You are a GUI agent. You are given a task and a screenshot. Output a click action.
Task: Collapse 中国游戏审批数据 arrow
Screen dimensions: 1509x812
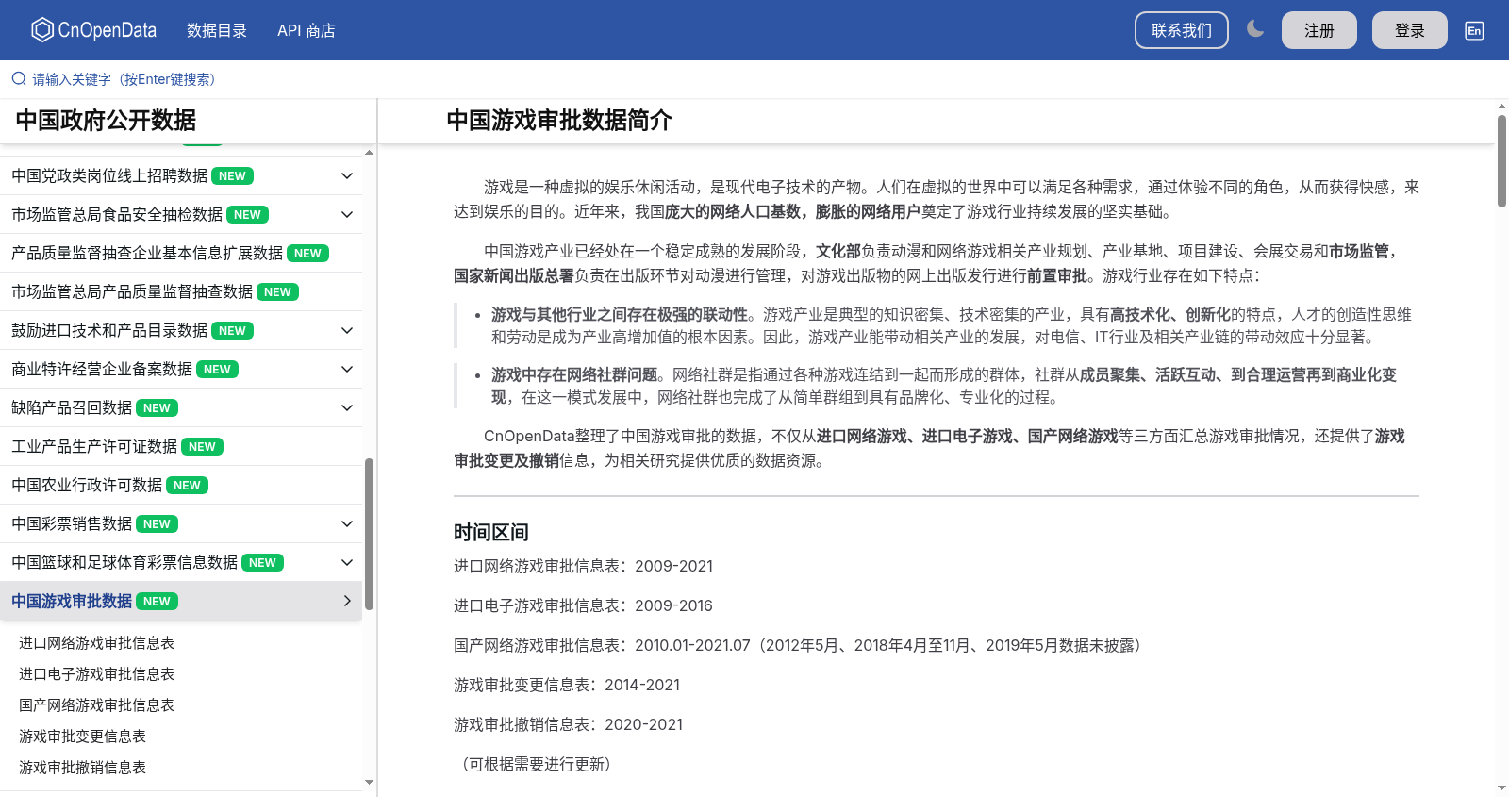[347, 601]
